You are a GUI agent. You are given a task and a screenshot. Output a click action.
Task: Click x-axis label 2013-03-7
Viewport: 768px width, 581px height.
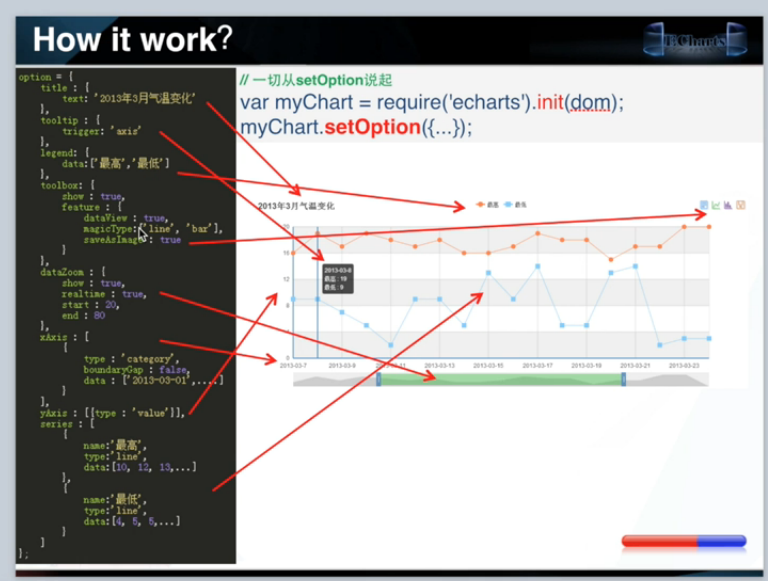[x=293, y=365]
